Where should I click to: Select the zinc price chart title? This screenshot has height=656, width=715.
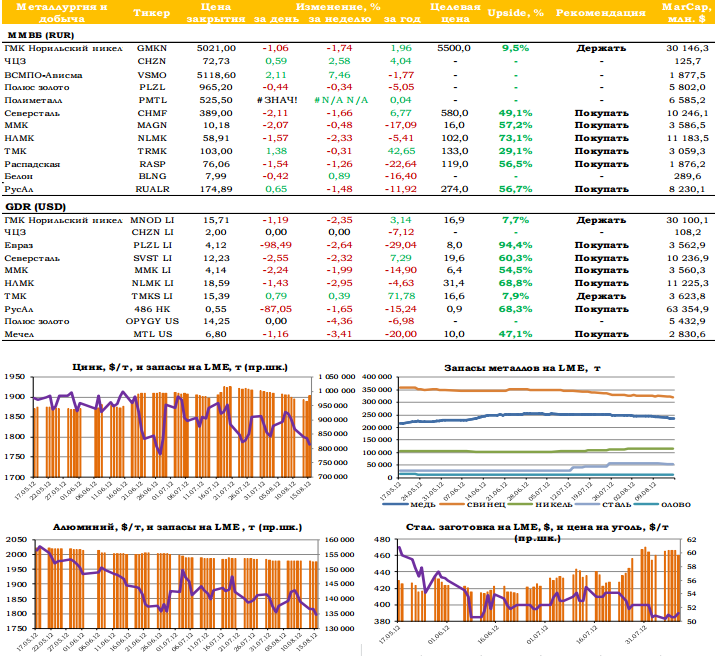click(180, 367)
